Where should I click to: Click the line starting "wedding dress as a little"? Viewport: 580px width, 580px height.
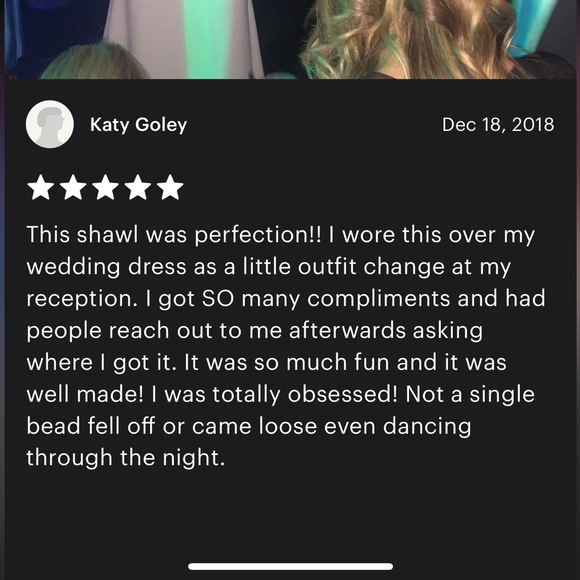(x=269, y=267)
